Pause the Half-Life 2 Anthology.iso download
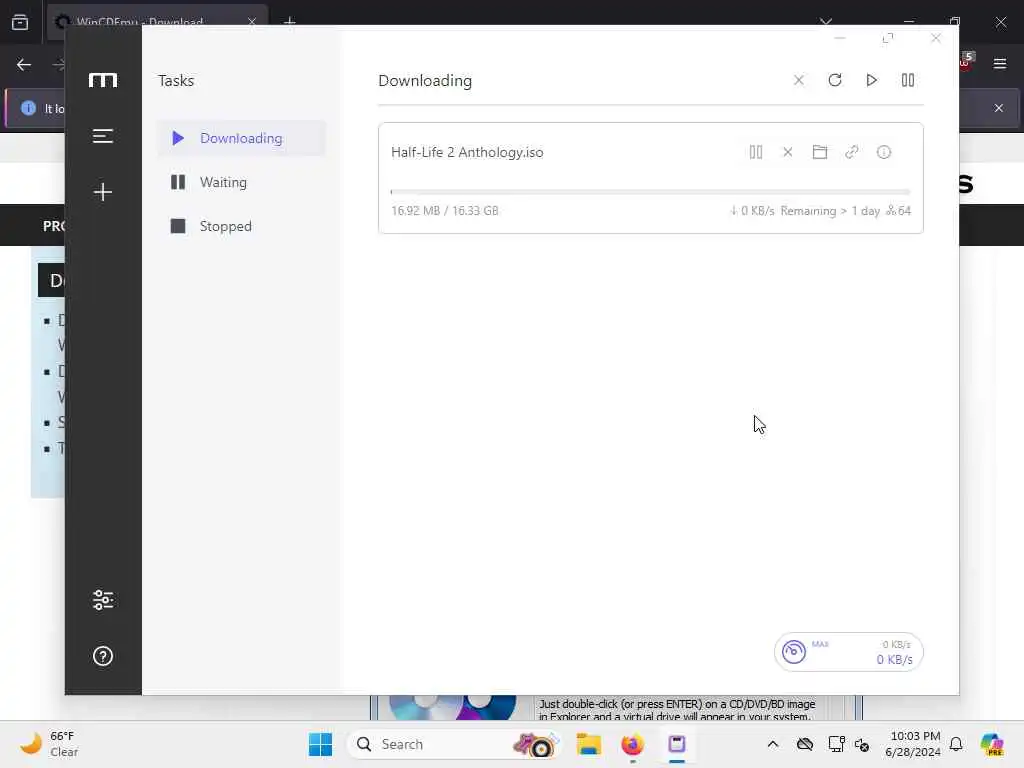Screen dimensions: 1024x768 [756, 152]
